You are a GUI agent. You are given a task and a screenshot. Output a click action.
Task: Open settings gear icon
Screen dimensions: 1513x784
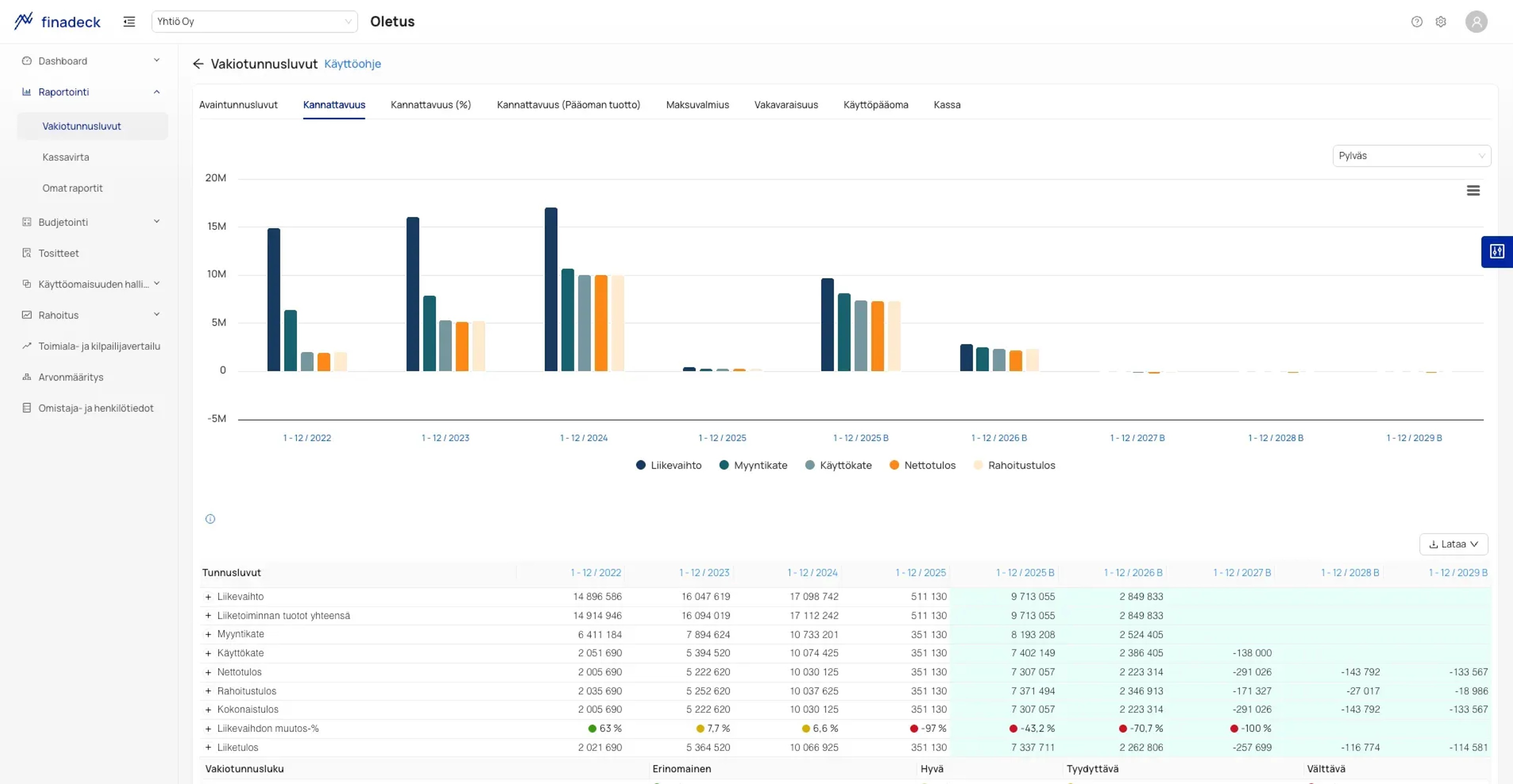[x=1441, y=22]
